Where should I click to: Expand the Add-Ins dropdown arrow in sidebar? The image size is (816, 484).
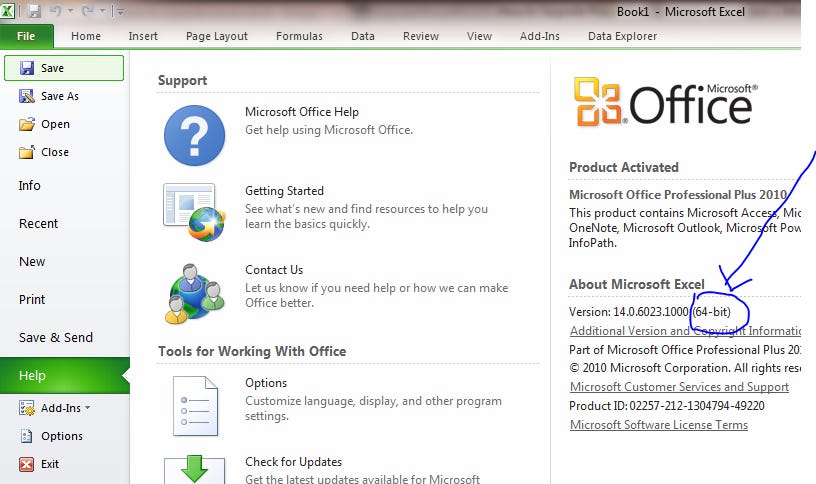tap(87, 407)
